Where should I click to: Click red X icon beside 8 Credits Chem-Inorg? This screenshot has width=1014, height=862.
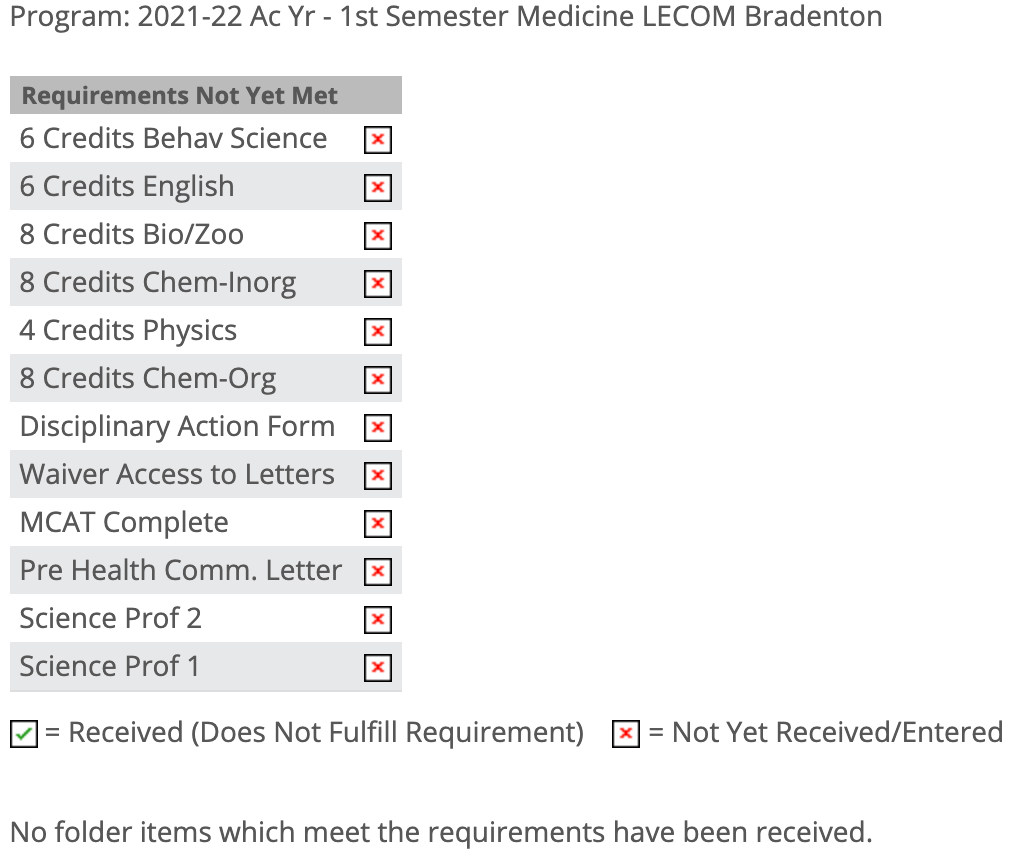click(377, 284)
